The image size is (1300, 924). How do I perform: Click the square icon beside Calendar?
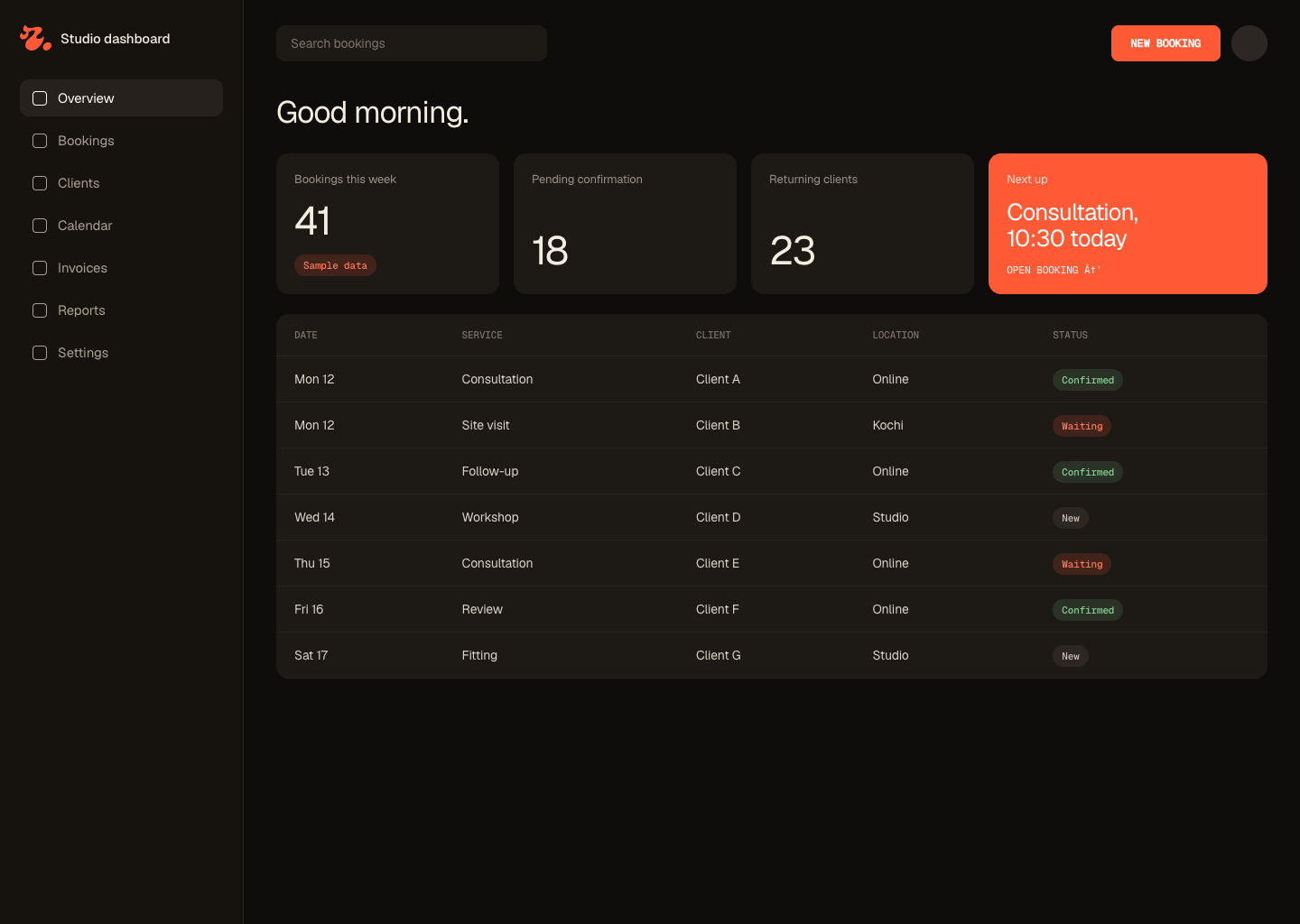pos(40,226)
